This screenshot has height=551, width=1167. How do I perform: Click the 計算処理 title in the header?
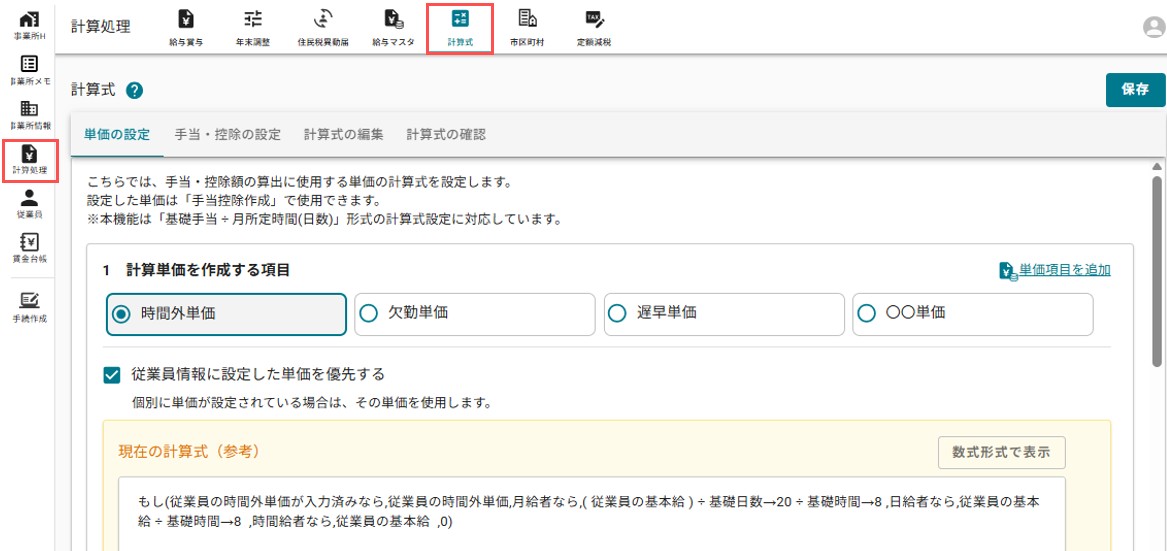coord(100,28)
